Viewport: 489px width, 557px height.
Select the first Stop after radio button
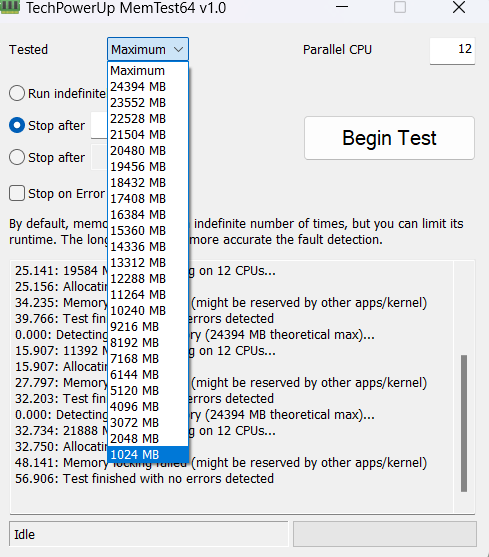pyautogui.click(x=17, y=125)
